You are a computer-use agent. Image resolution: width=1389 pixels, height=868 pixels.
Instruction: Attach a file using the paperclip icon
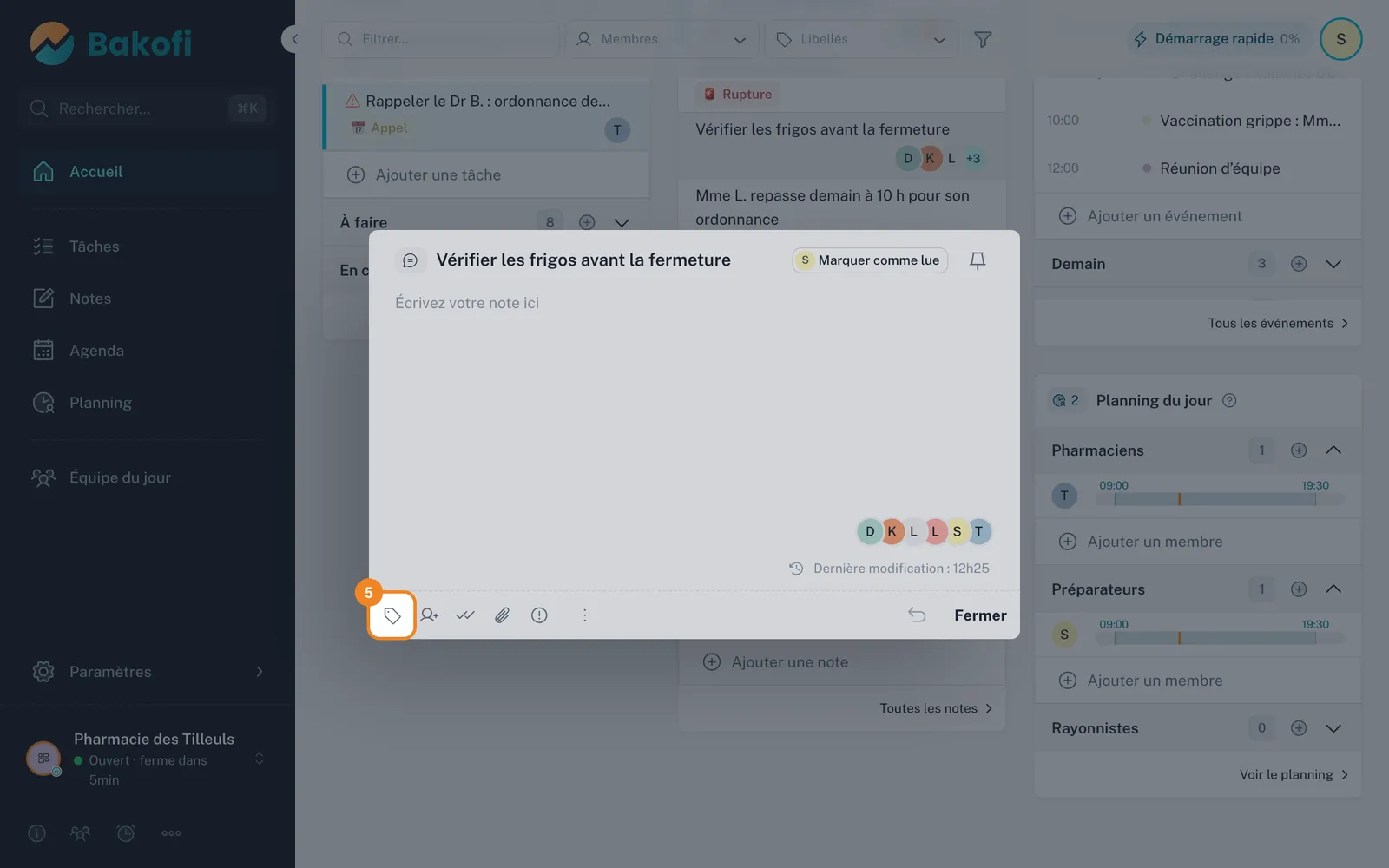point(502,615)
